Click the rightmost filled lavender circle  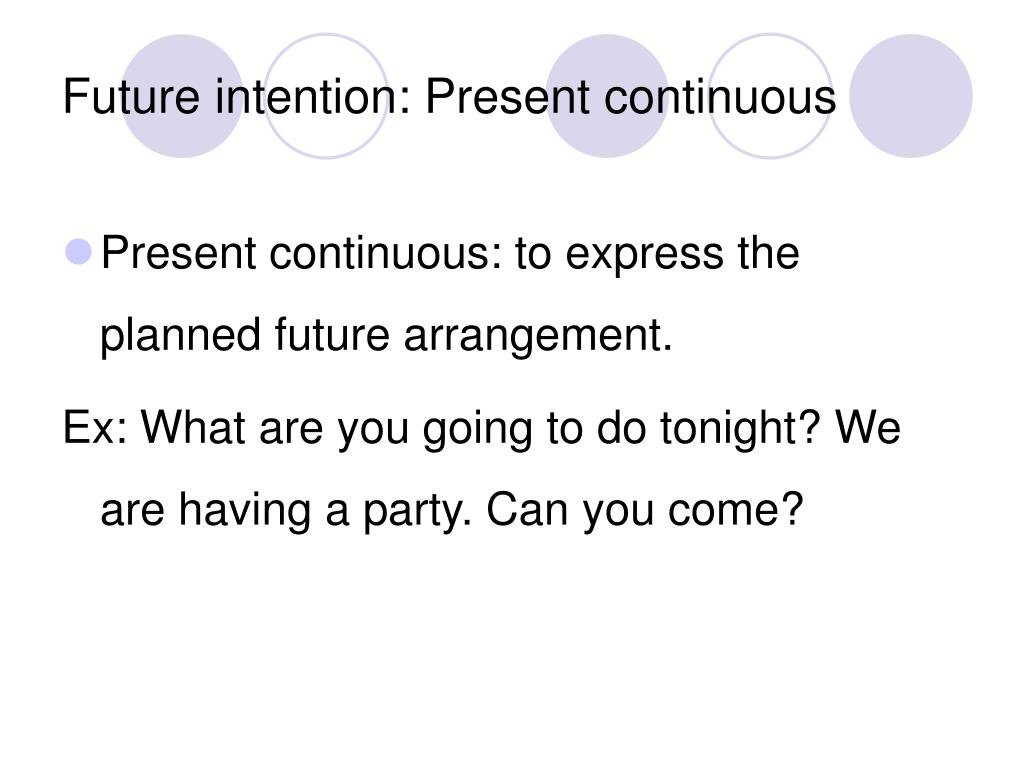pyautogui.click(x=910, y=95)
